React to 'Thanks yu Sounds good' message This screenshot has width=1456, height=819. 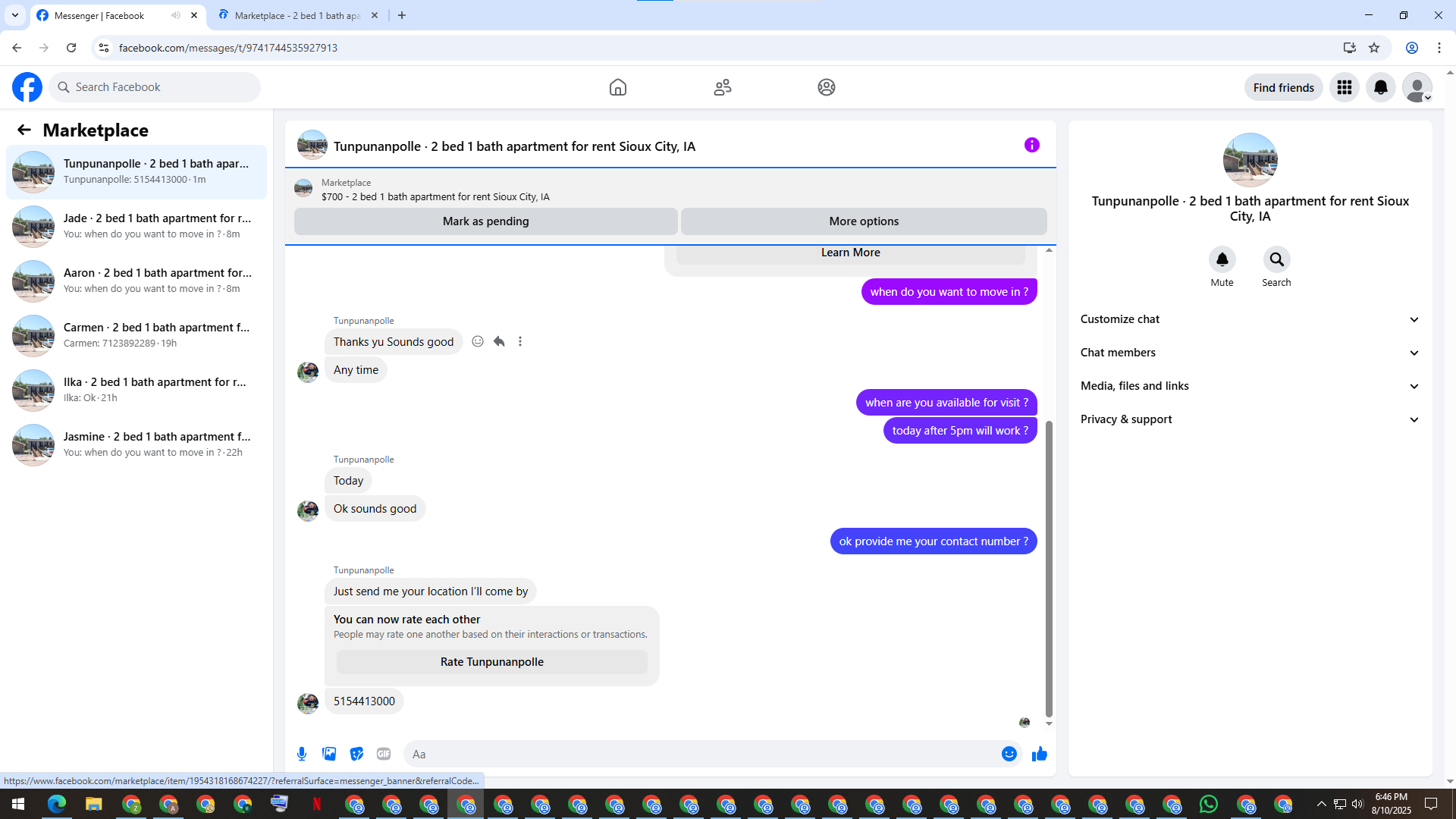(478, 341)
